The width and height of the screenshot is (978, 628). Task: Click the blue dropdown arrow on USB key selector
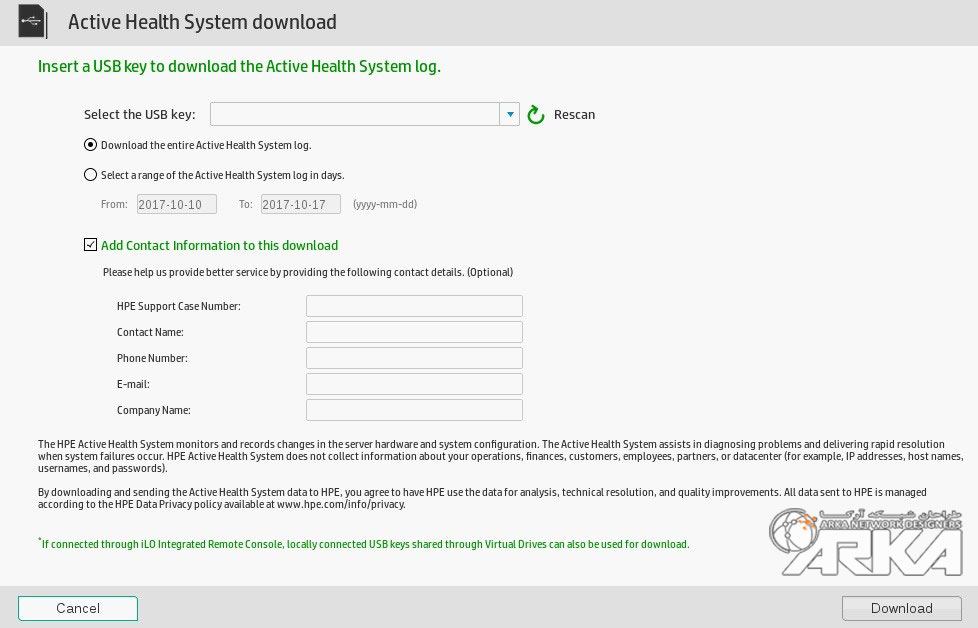[509, 114]
